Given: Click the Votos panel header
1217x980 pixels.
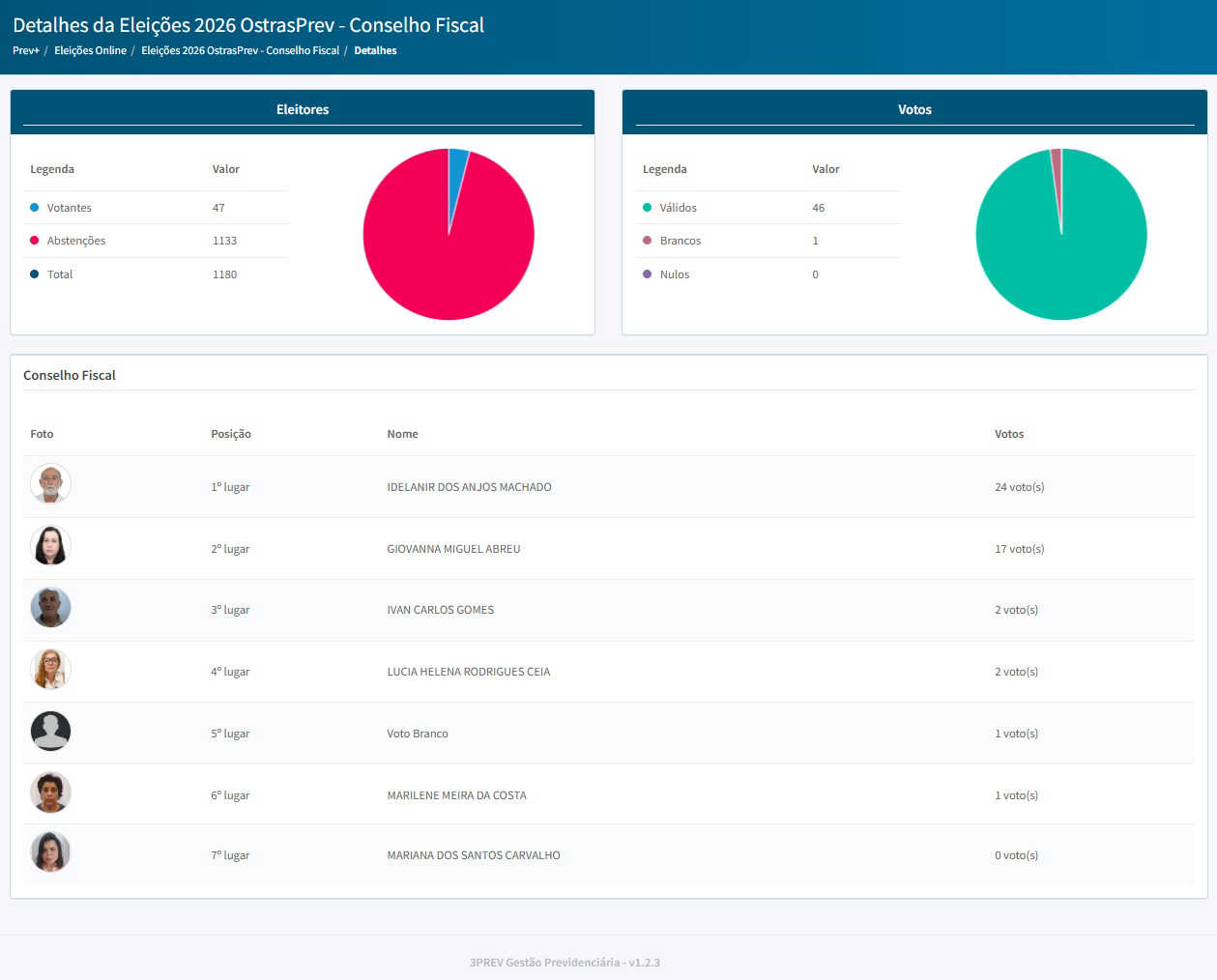Looking at the screenshot, I should [x=914, y=110].
